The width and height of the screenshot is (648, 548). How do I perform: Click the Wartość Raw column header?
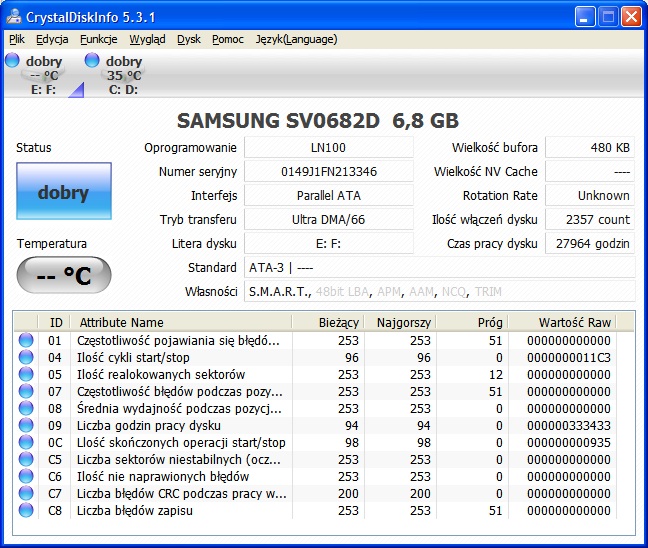click(x=562, y=322)
